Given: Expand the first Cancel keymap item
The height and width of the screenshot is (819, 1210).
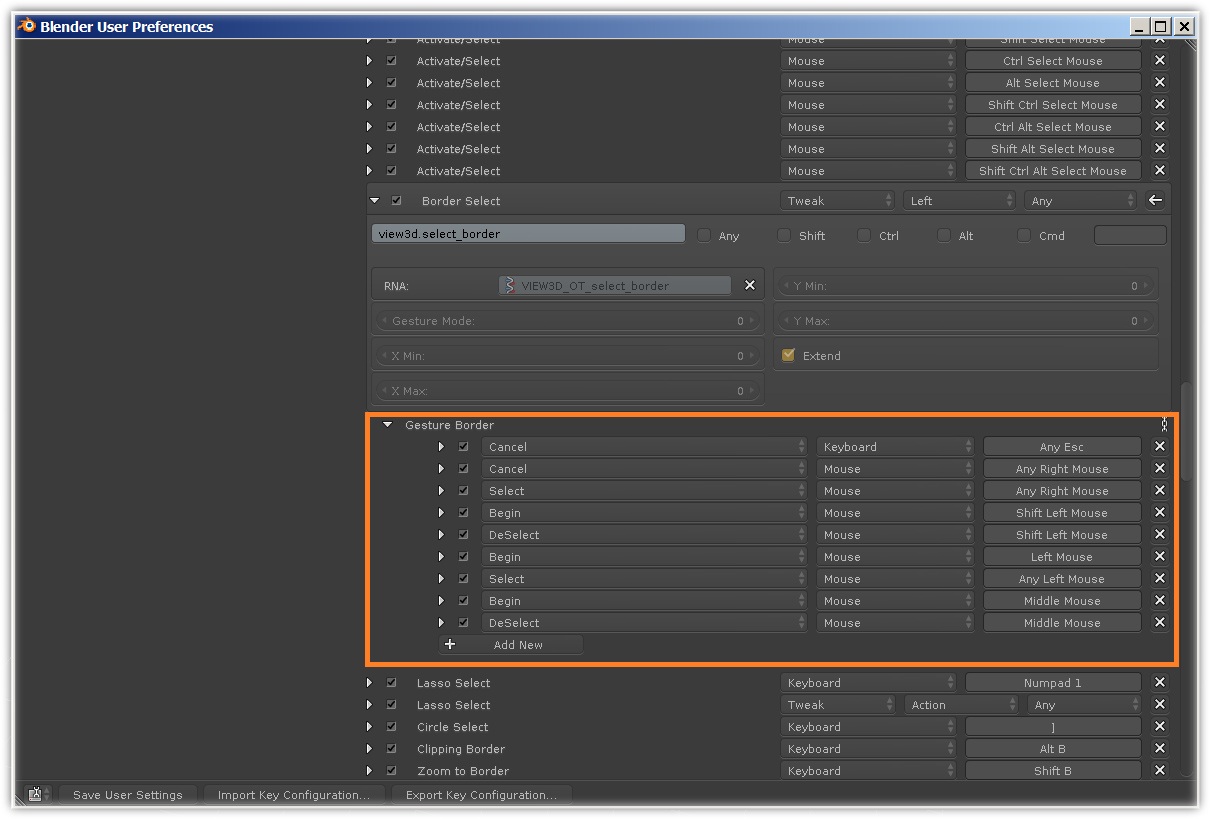Looking at the screenshot, I should point(441,446).
